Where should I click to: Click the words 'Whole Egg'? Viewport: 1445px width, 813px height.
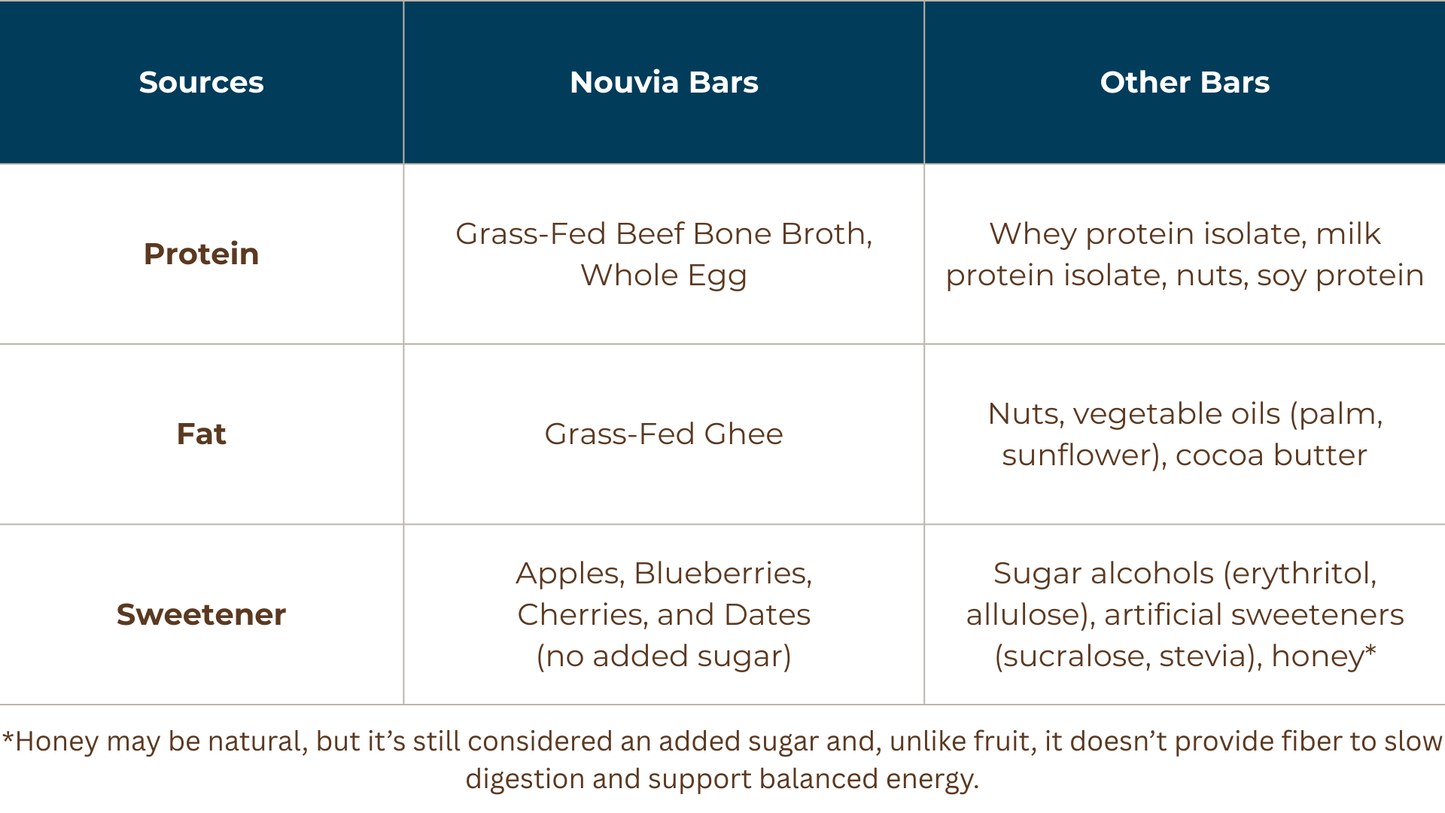(664, 275)
